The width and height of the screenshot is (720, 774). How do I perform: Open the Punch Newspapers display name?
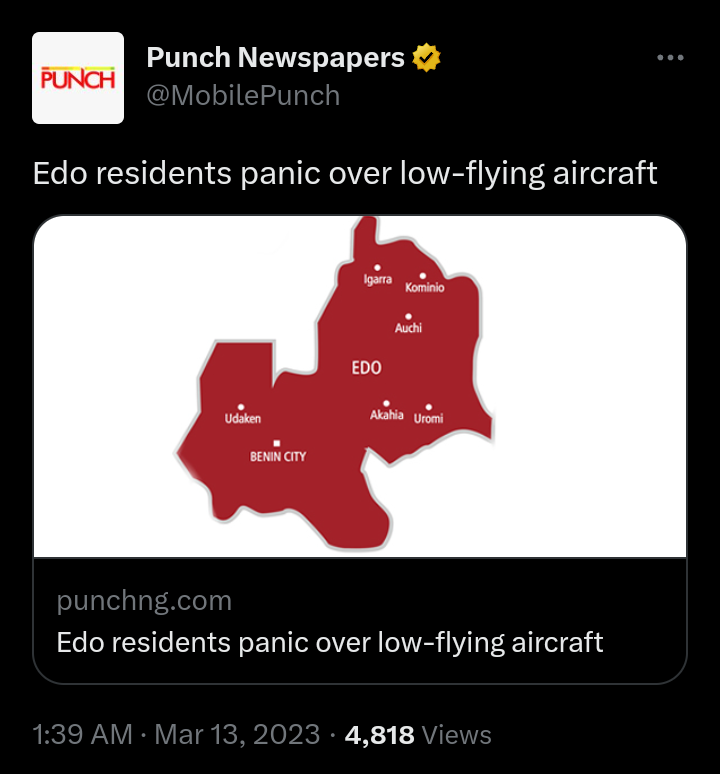[275, 59]
